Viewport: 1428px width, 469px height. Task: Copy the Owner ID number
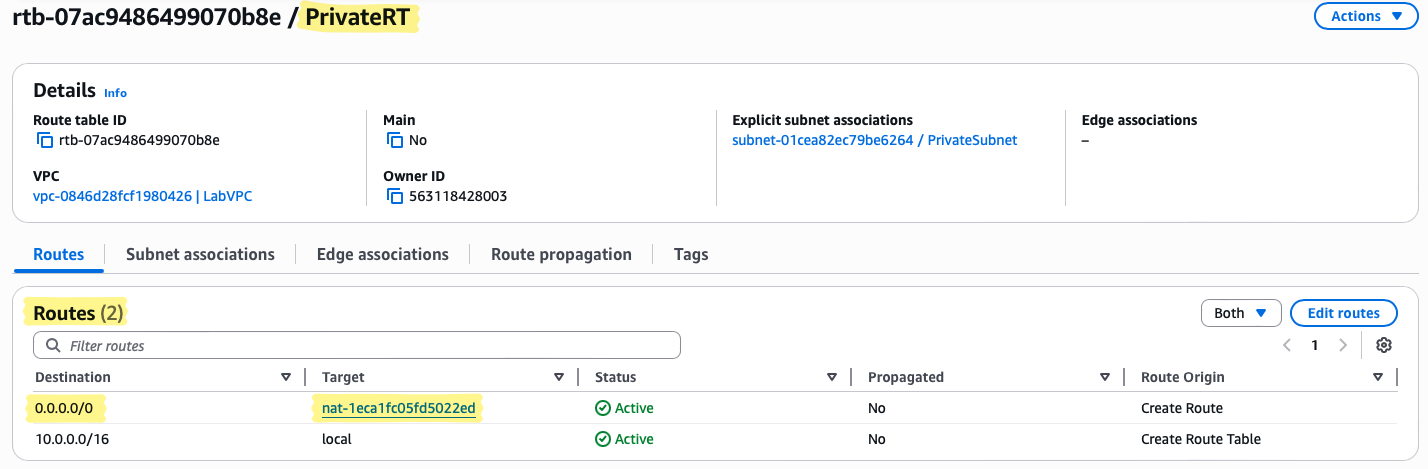point(395,196)
